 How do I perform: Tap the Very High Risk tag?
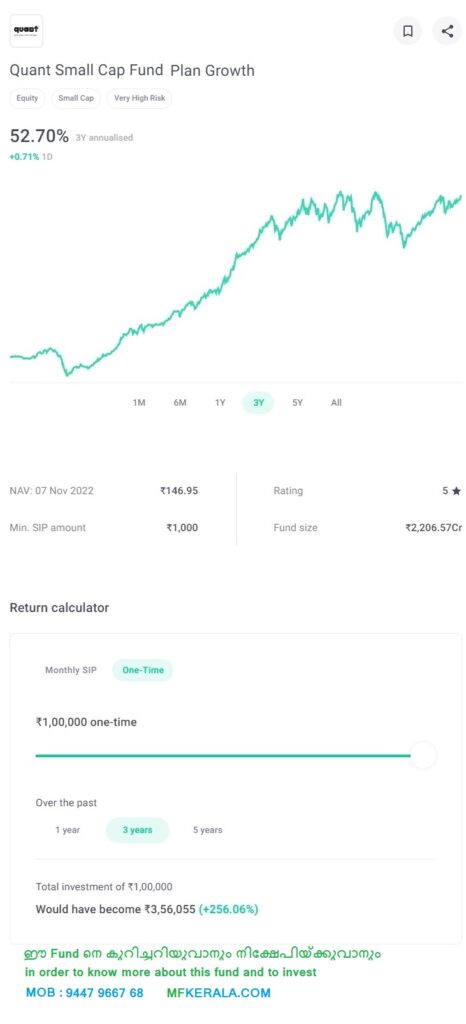139,99
